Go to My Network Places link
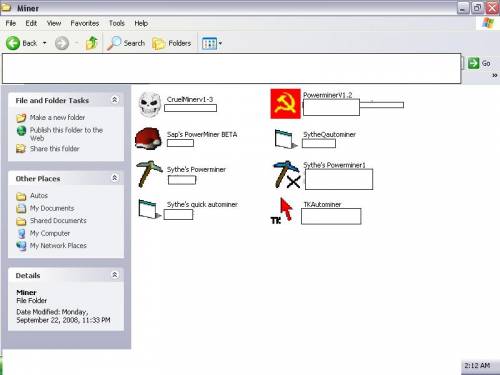 point(58,246)
